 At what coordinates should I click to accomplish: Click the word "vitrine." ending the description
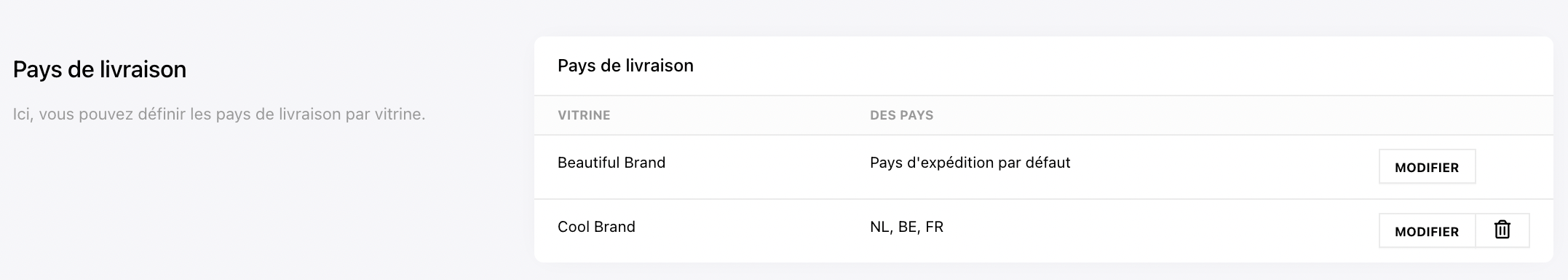click(400, 114)
